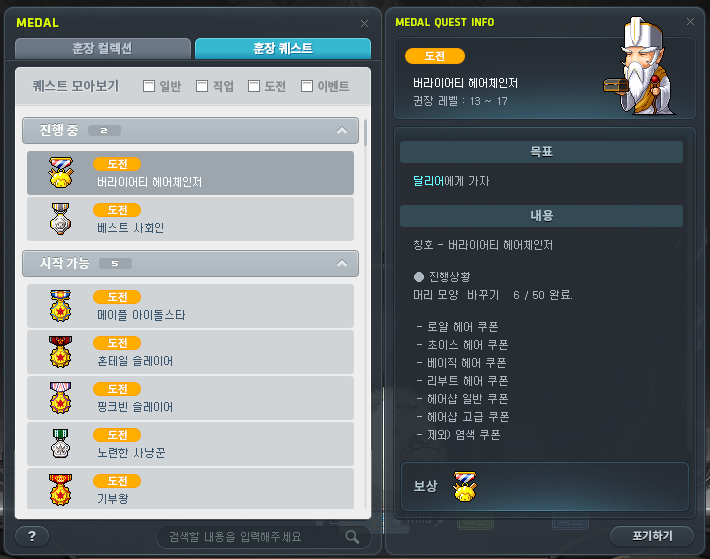Click the quest search input field
The image size is (710, 559).
pos(254,537)
